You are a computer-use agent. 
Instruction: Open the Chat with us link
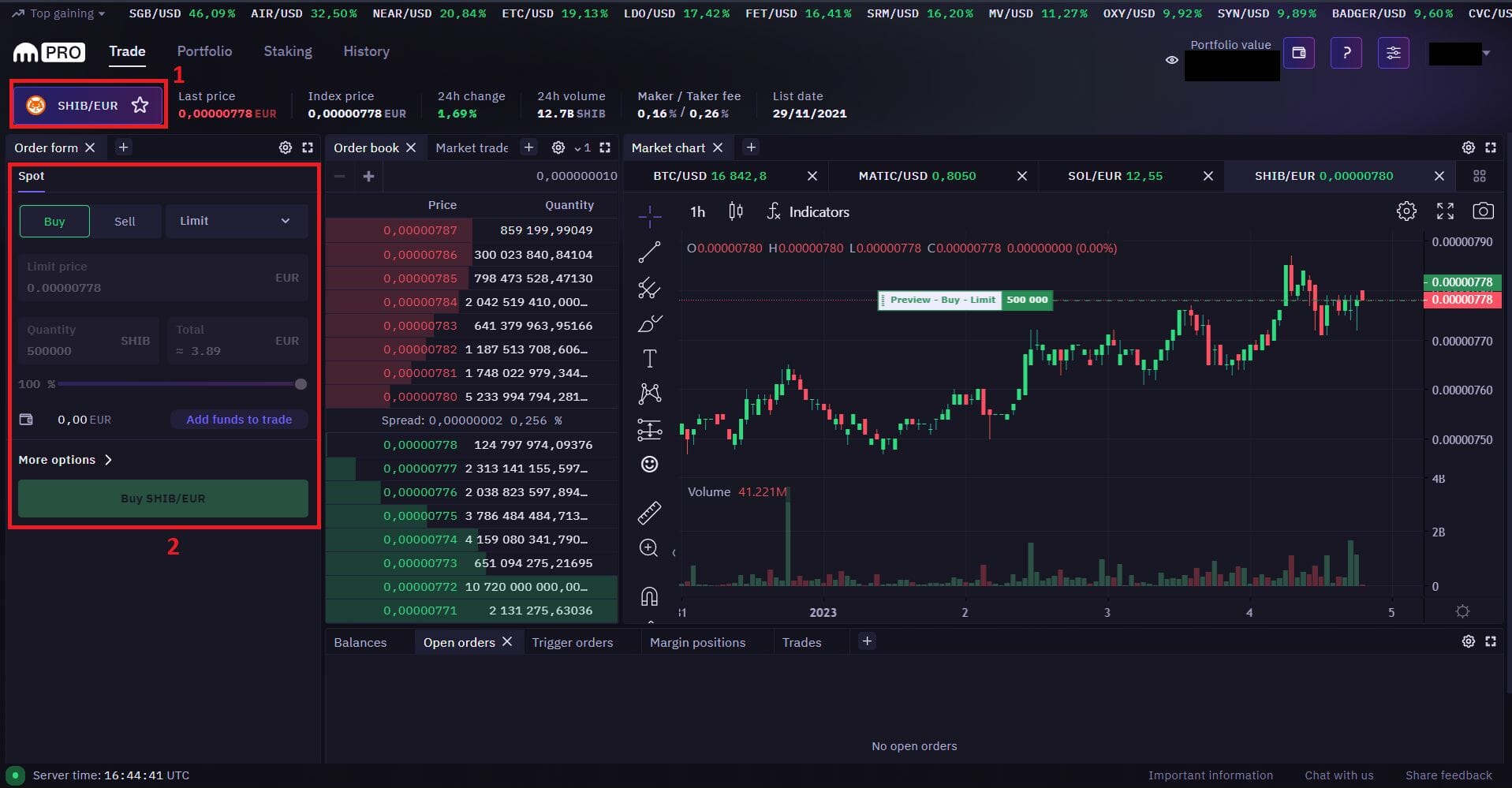(1338, 775)
